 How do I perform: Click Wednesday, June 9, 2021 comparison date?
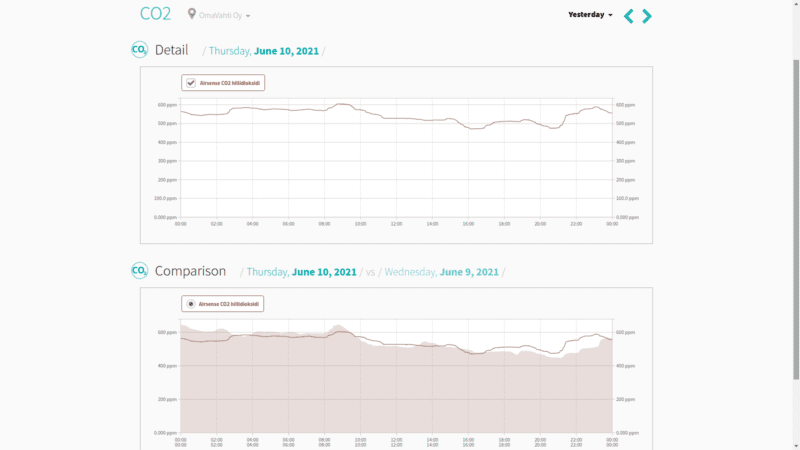[x=441, y=272]
